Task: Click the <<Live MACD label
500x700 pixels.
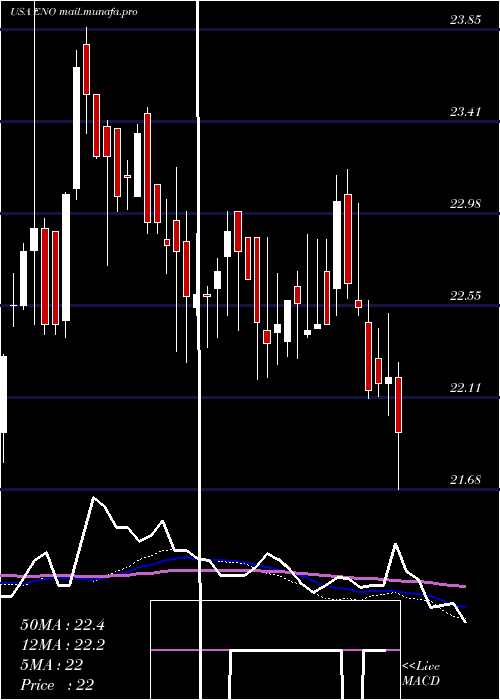Action: 421,674
